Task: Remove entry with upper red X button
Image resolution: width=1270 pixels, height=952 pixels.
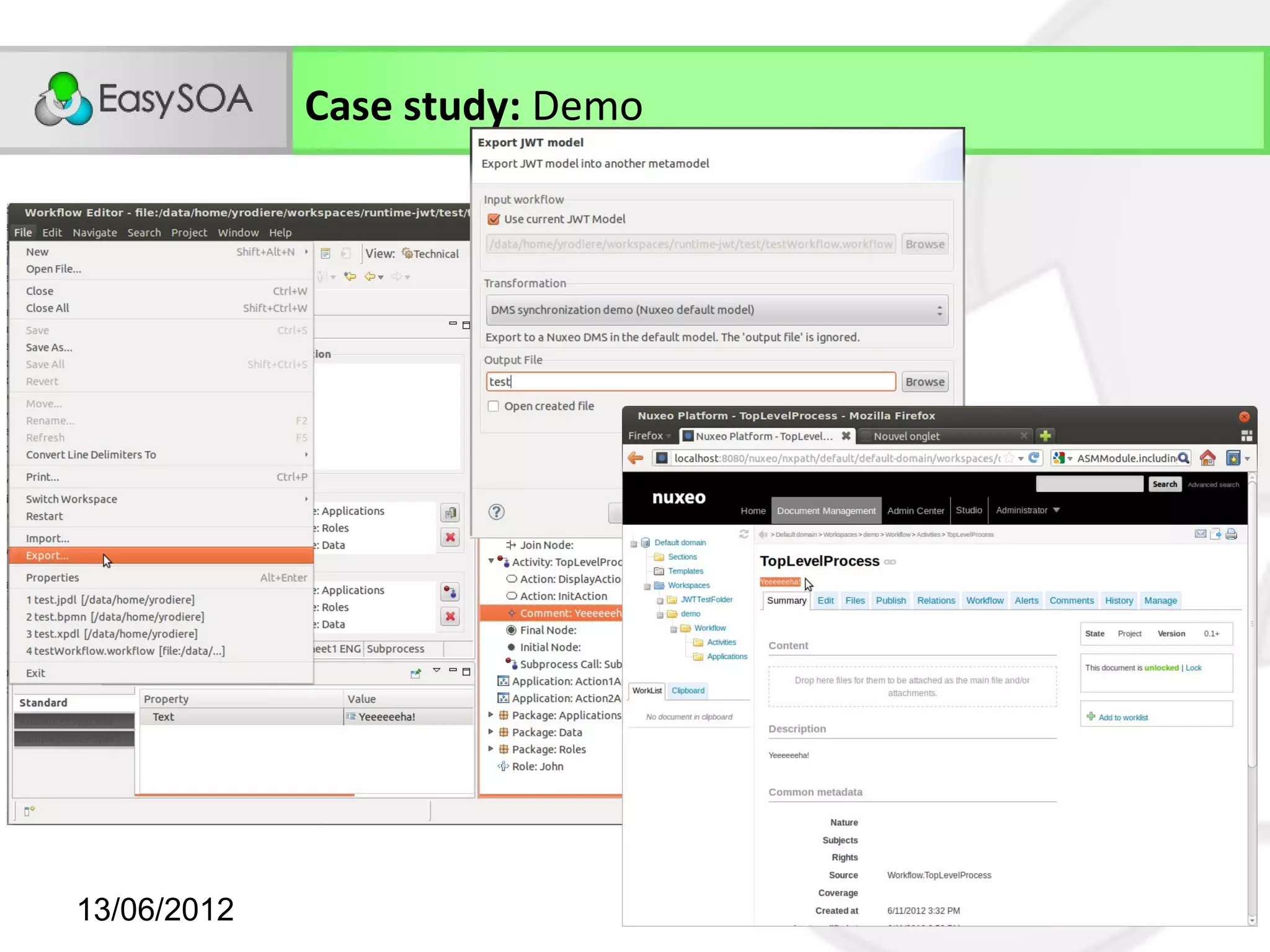Action: coord(450,537)
